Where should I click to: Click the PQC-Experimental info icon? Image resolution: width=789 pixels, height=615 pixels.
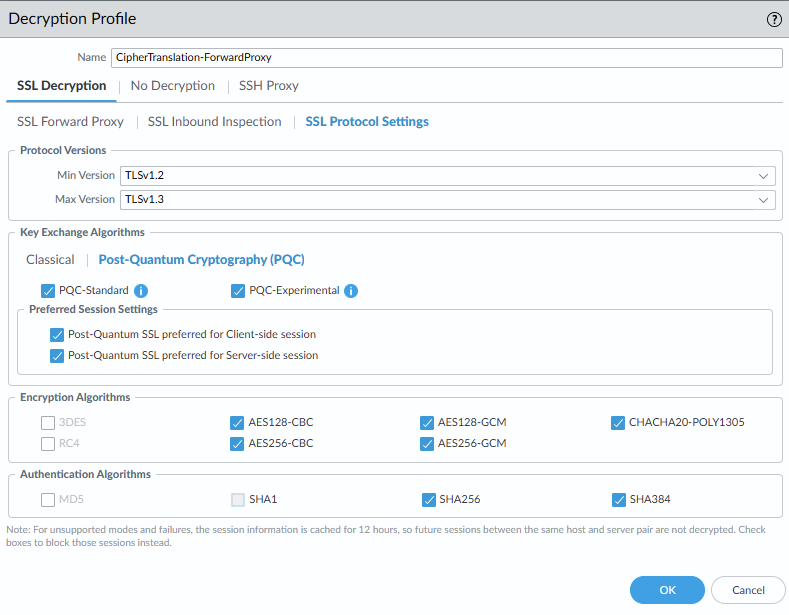tap(351, 291)
